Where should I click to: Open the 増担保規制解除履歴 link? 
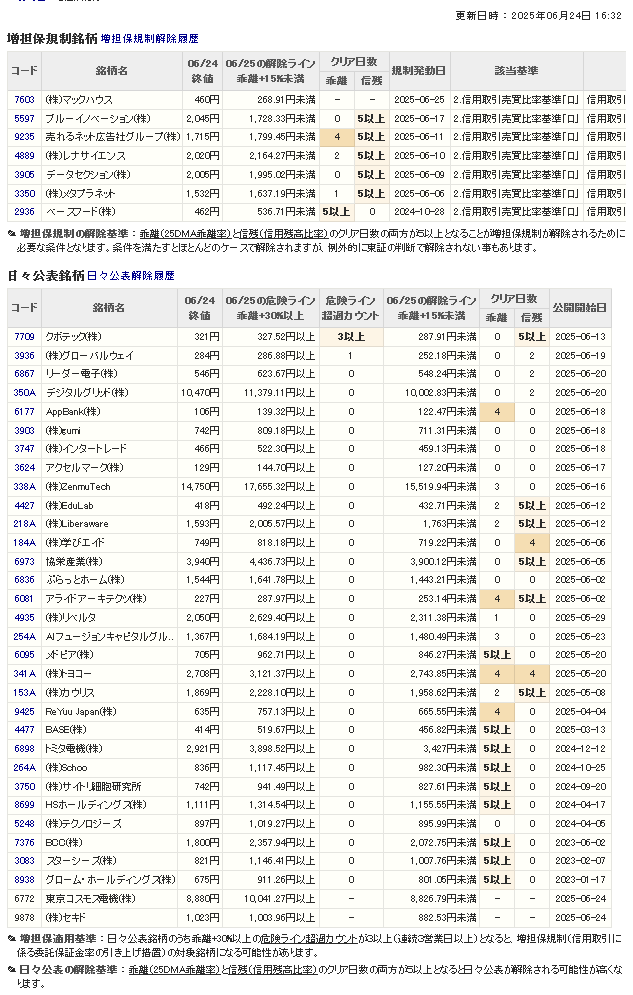coord(150,39)
